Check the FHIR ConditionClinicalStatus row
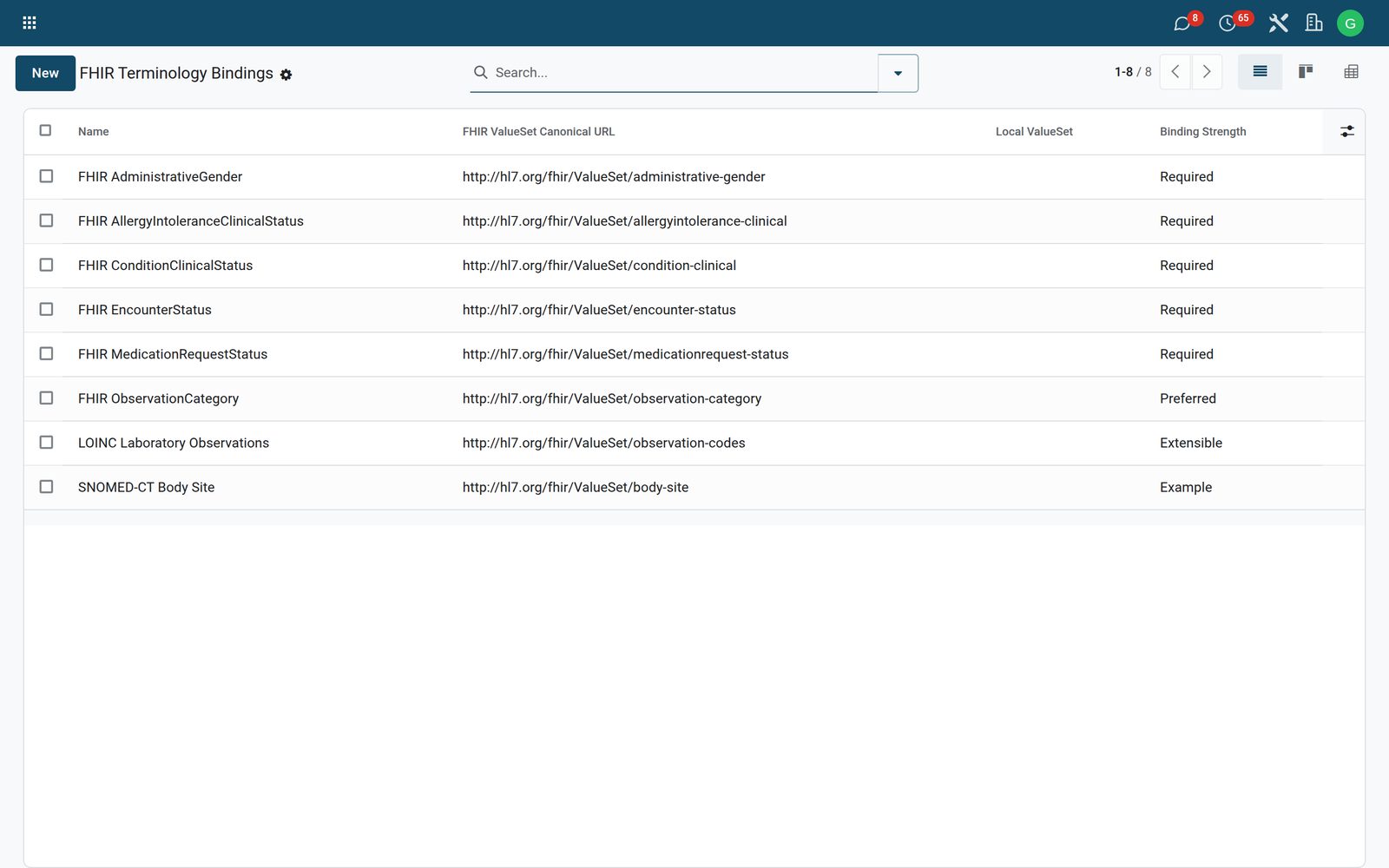This screenshot has height=868, width=1389. point(46,265)
